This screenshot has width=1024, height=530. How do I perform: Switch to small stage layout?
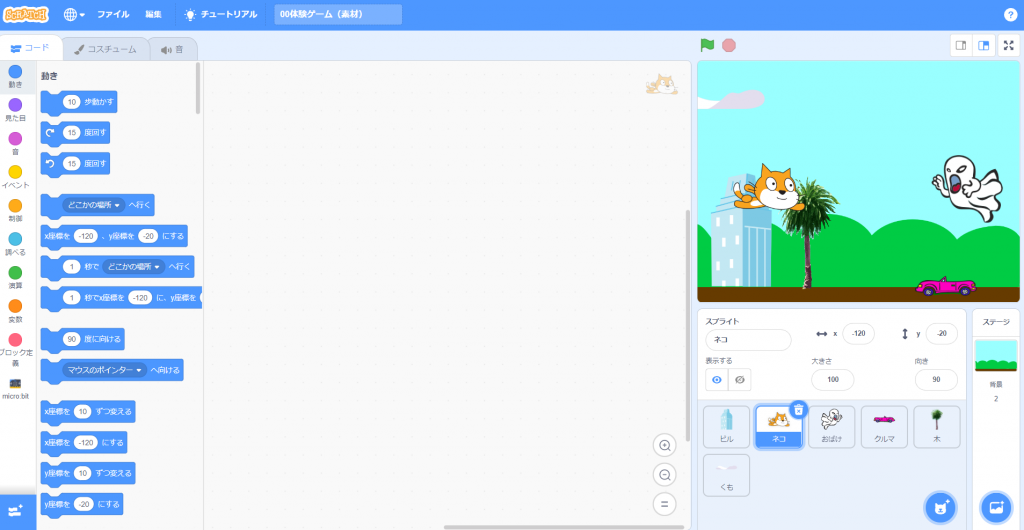[x=961, y=46]
